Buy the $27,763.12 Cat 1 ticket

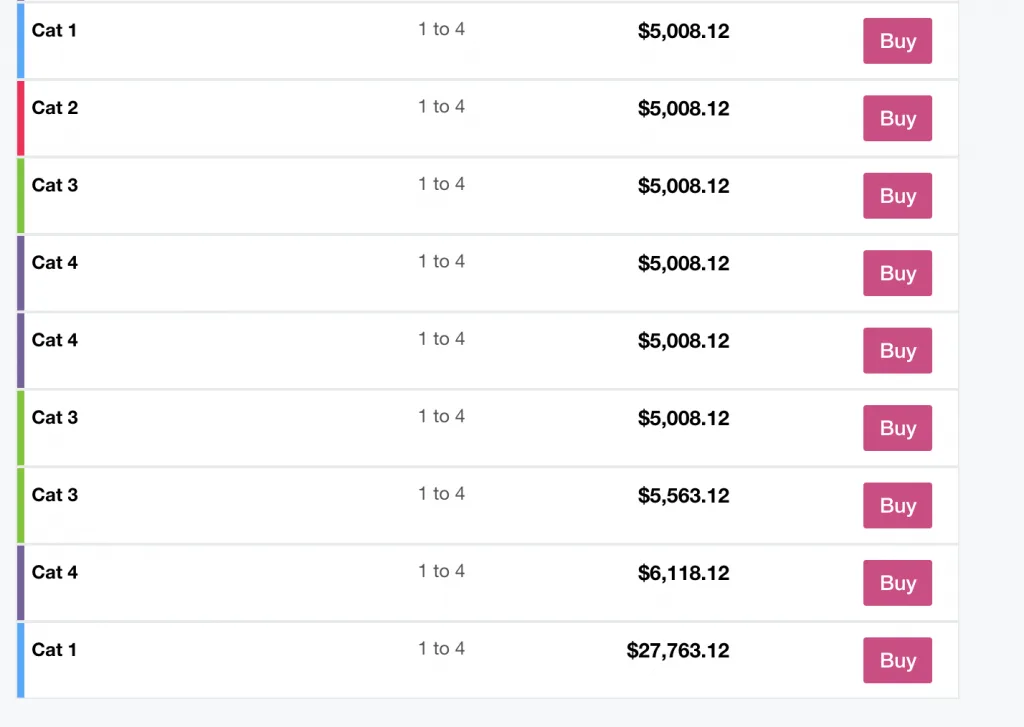click(897, 660)
